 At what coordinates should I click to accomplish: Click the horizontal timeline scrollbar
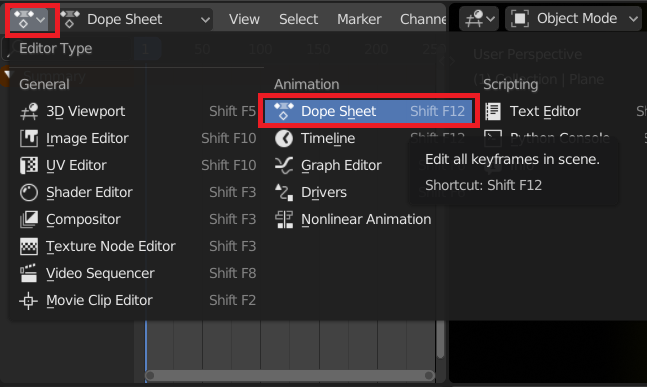[290, 375]
